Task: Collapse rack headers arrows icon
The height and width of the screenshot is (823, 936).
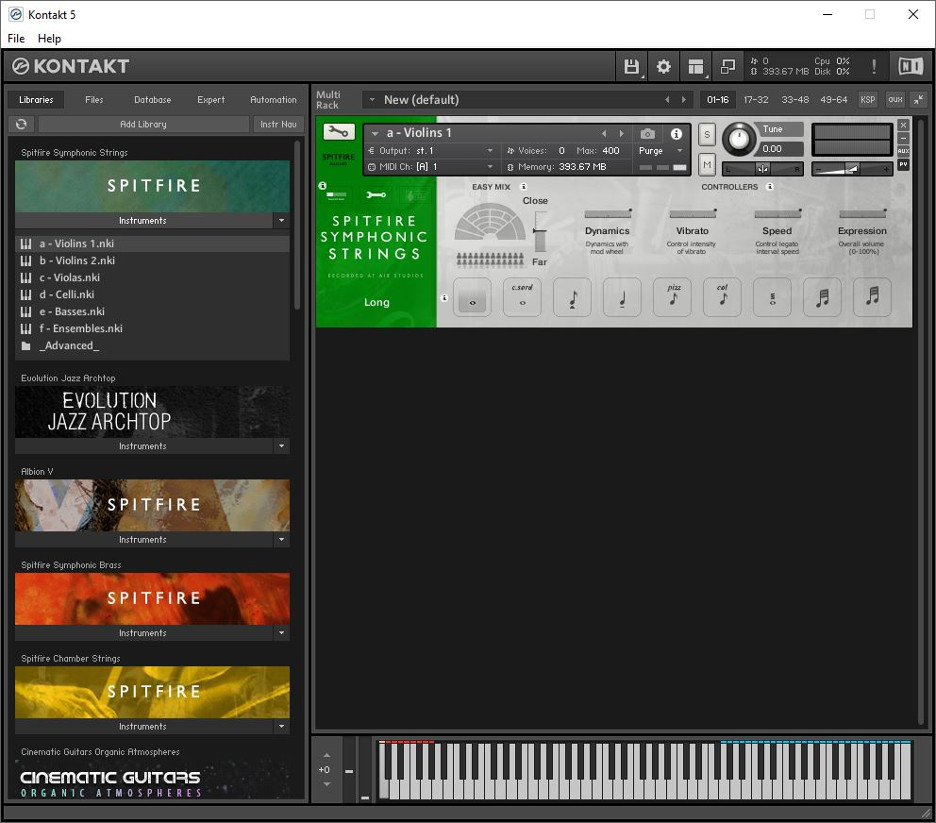Action: pos(919,100)
